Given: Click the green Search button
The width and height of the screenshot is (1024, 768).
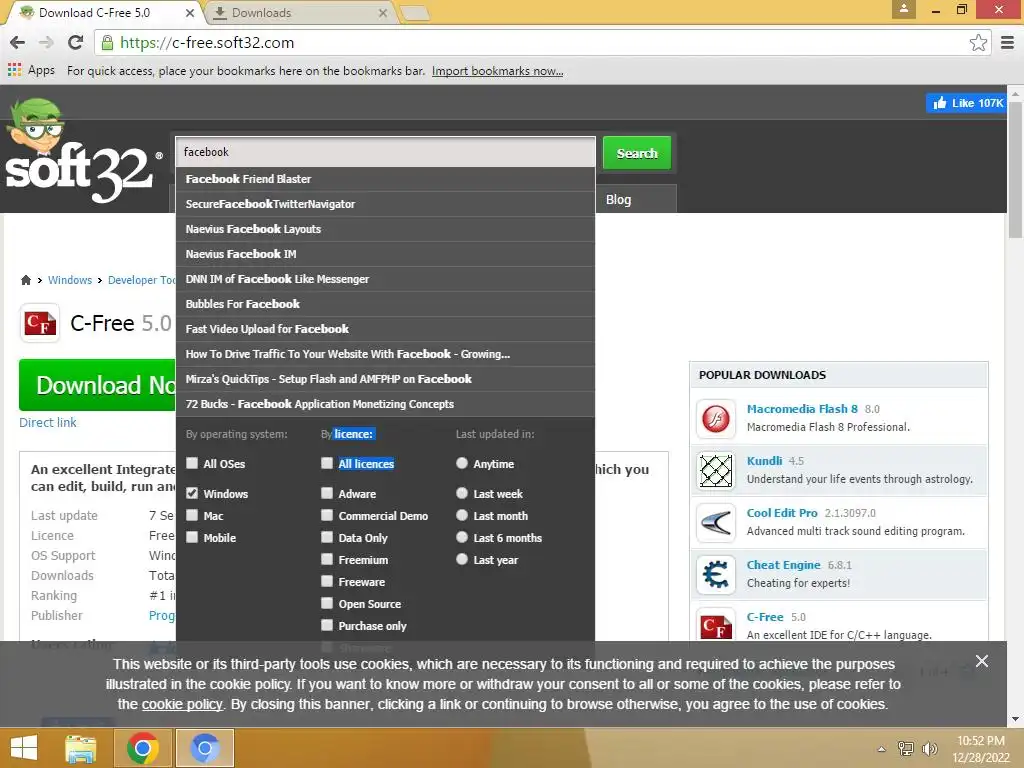Looking at the screenshot, I should pyautogui.click(x=637, y=153).
